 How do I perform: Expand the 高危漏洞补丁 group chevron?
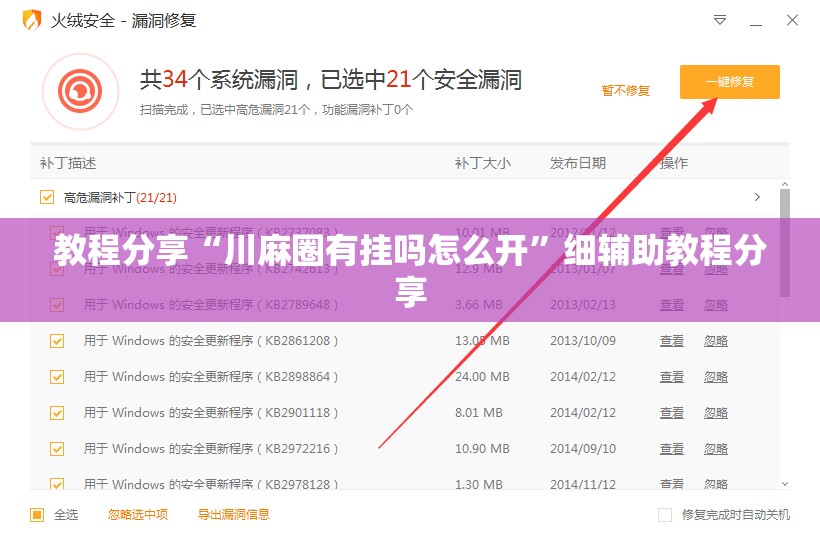(x=757, y=197)
